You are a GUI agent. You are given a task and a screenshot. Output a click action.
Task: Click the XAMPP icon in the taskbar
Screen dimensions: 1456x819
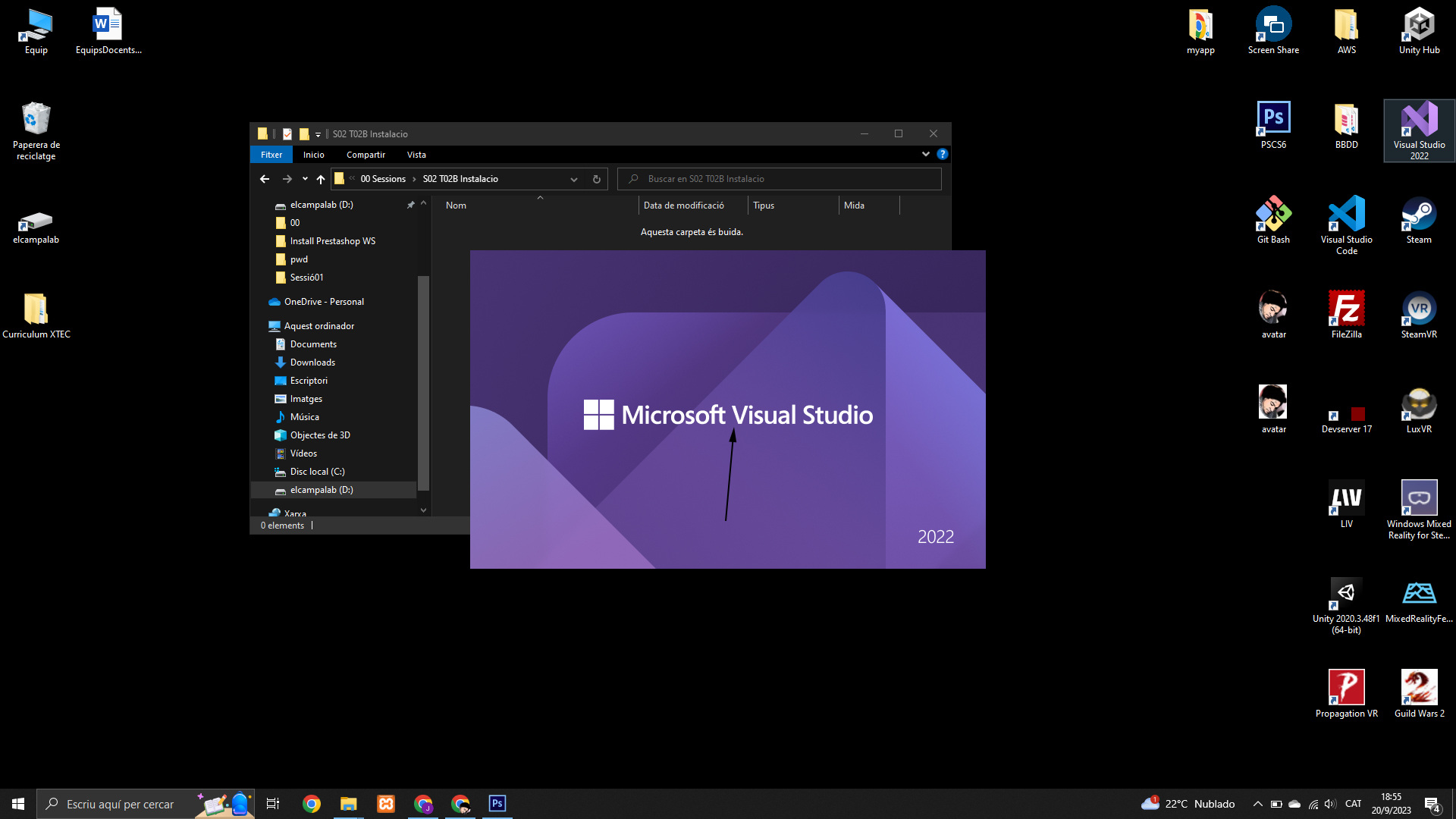click(x=386, y=804)
